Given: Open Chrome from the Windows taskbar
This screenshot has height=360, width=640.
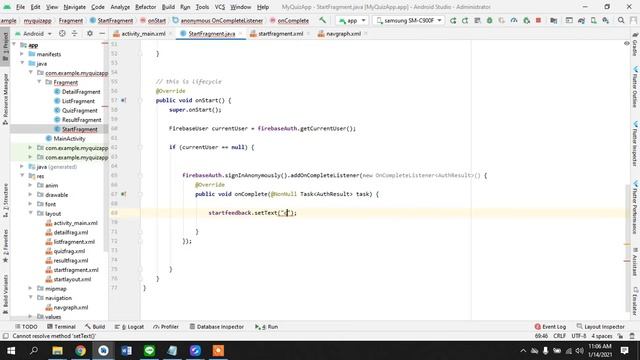Looking at the screenshot, I should pos(80,350).
